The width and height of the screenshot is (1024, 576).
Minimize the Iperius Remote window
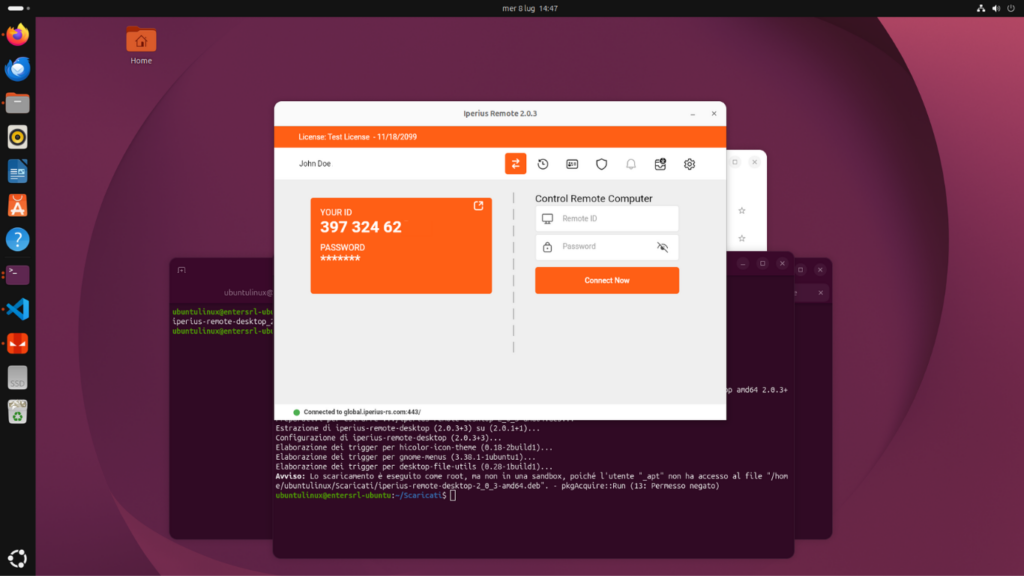click(x=693, y=114)
